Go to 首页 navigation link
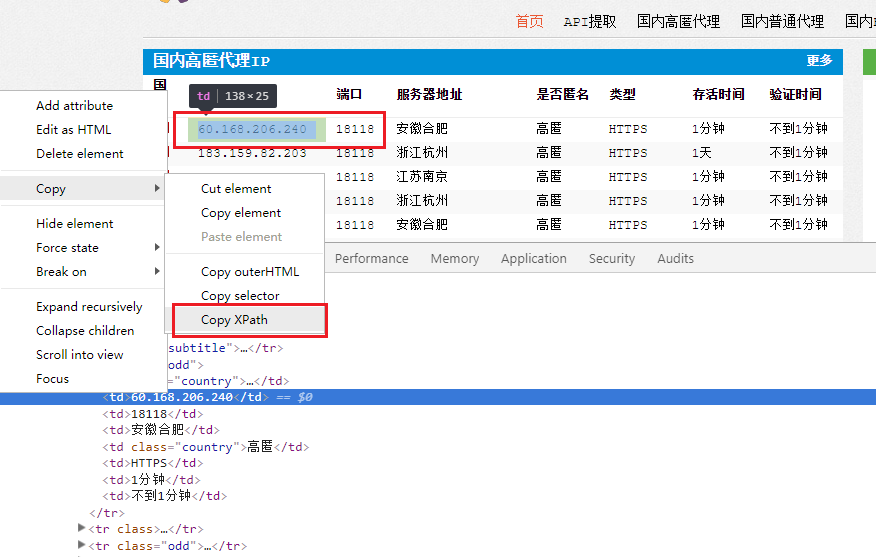The height and width of the screenshot is (557, 876). (x=529, y=21)
